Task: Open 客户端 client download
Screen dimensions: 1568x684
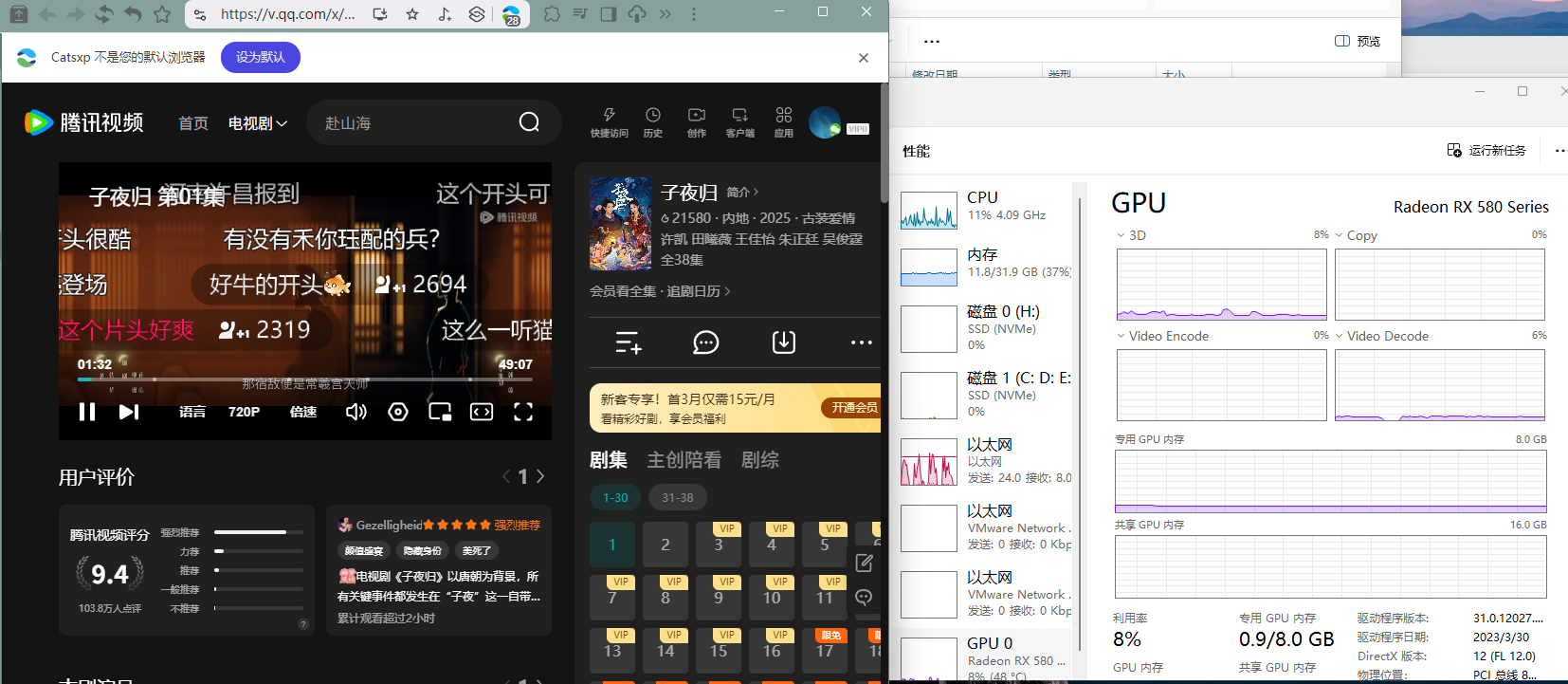Action: (x=740, y=122)
